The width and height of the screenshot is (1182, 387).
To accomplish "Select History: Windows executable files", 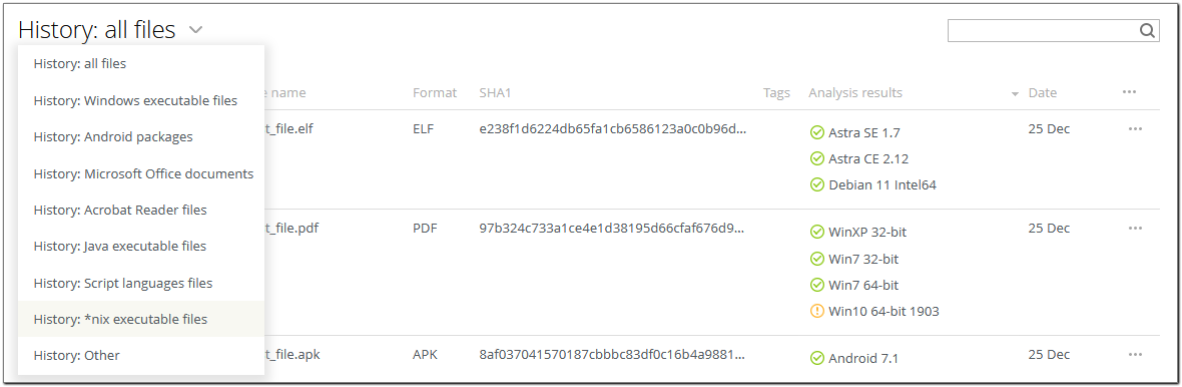I will pyautogui.click(x=136, y=100).
